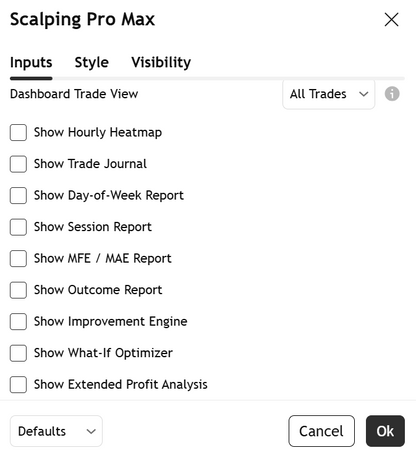The width and height of the screenshot is (416, 453).
Task: Tick Show Extended Profit Analysis checkbox
Action: [x=18, y=385]
